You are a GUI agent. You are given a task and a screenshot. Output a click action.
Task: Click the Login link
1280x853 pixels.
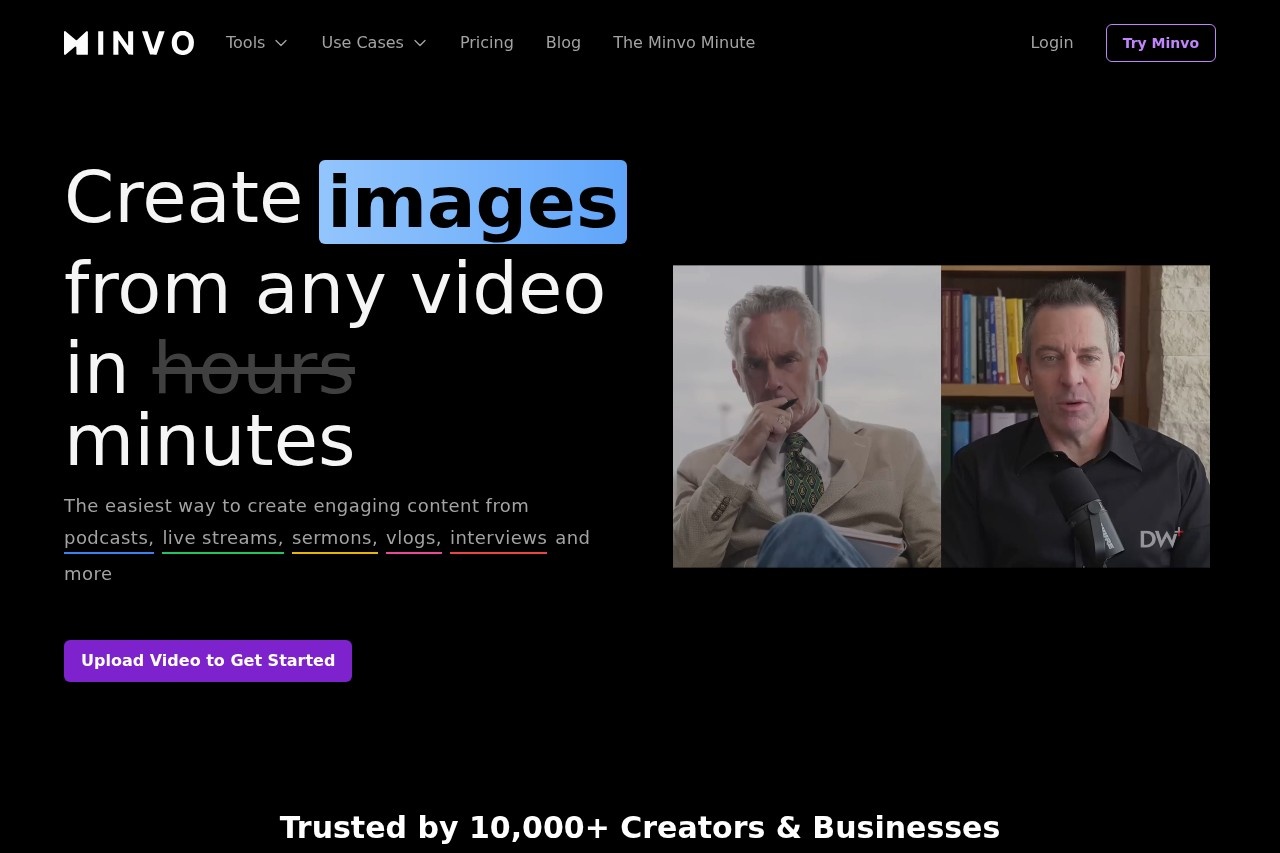tap(1051, 43)
